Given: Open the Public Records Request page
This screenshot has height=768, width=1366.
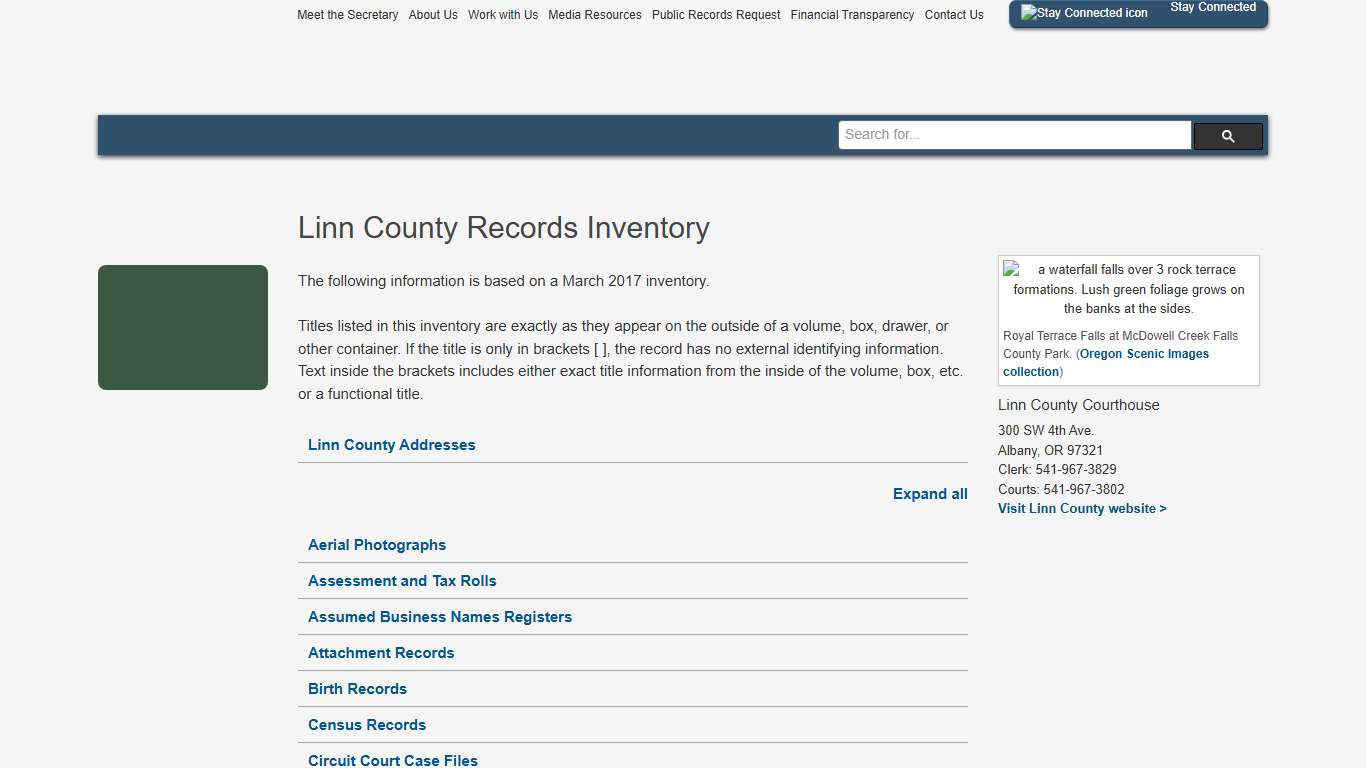Looking at the screenshot, I should click(x=715, y=14).
